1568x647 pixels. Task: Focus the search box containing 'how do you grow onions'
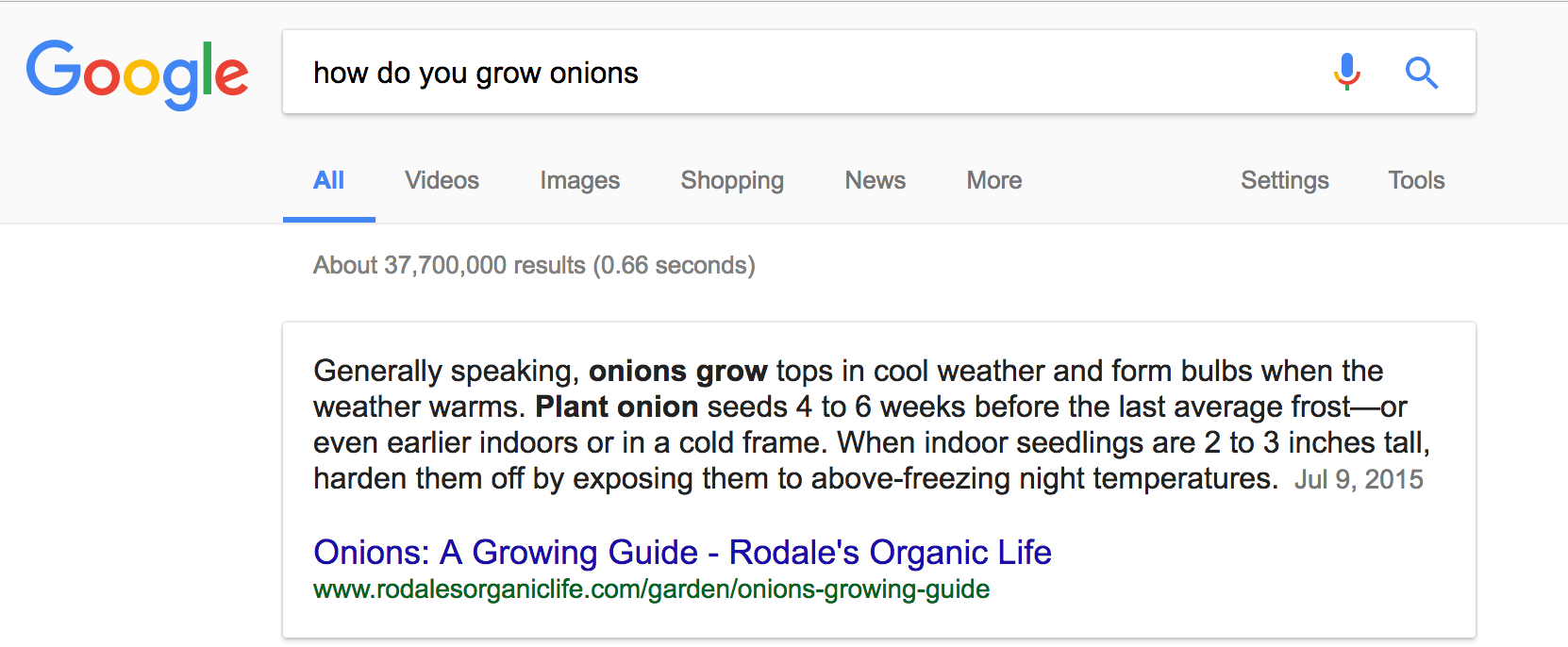point(802,73)
